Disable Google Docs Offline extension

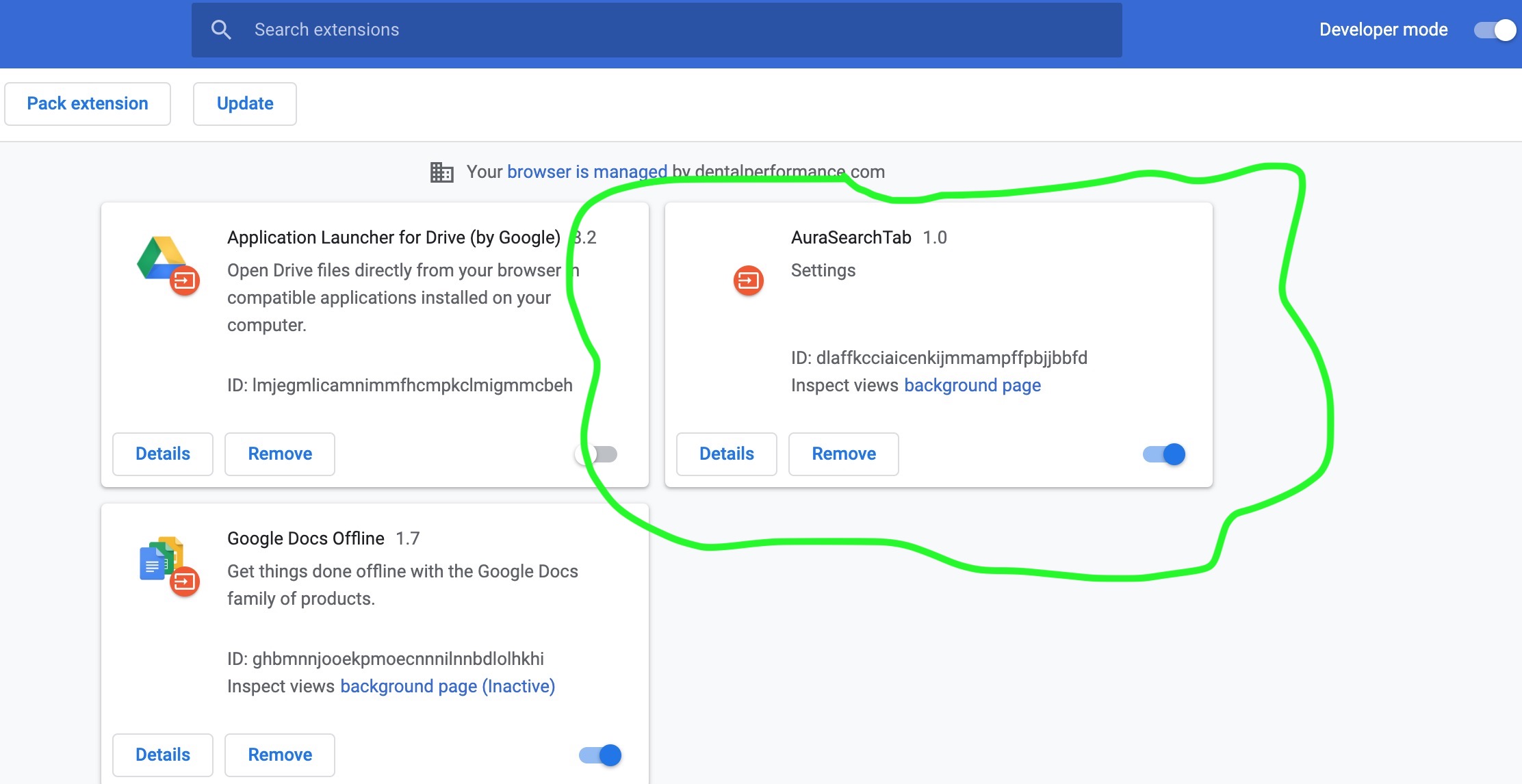(600, 755)
